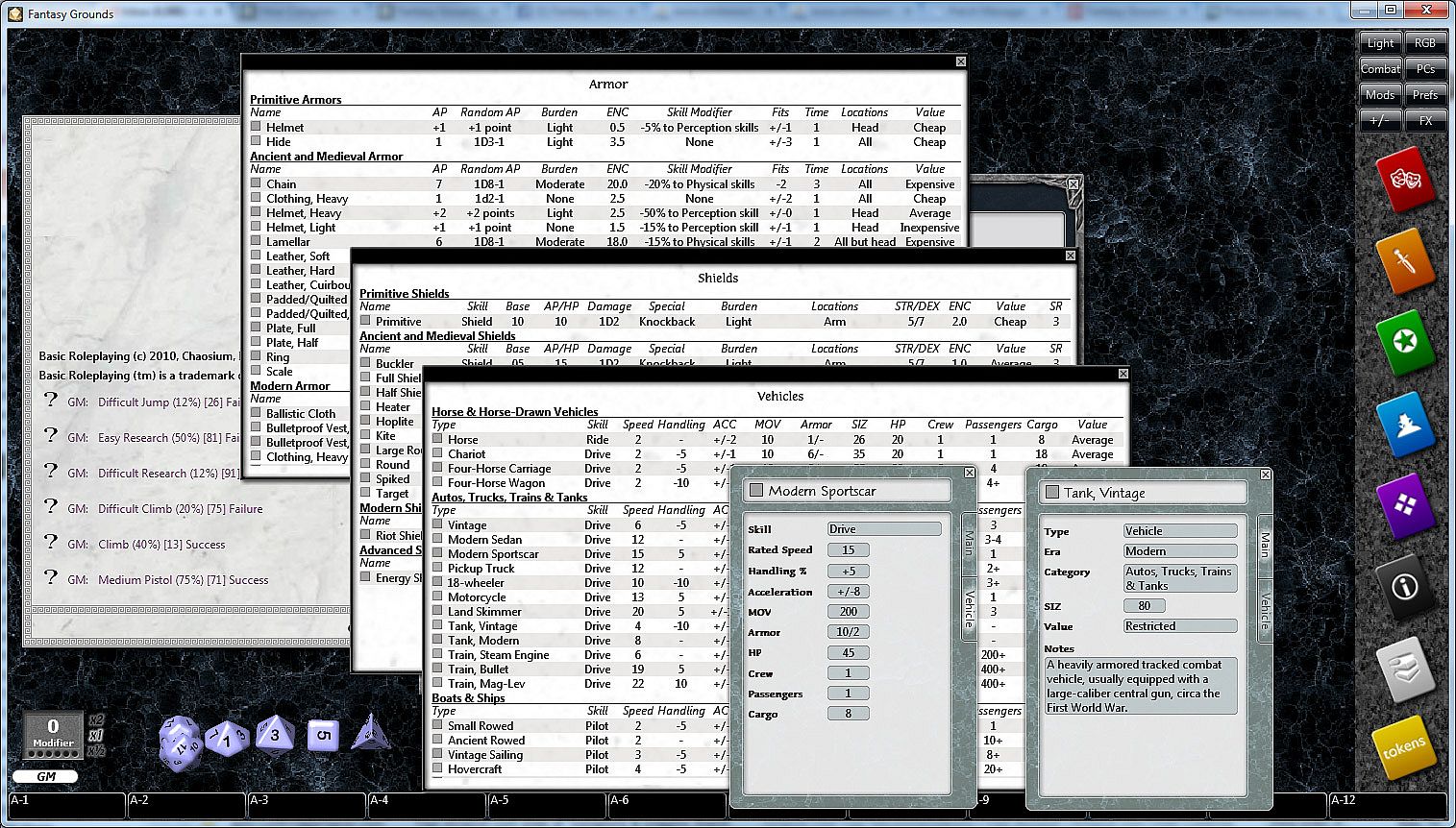The height and width of the screenshot is (828, 1456).
Task: Click the link square on Modern Sportscar sheet header
Action: pos(756,491)
